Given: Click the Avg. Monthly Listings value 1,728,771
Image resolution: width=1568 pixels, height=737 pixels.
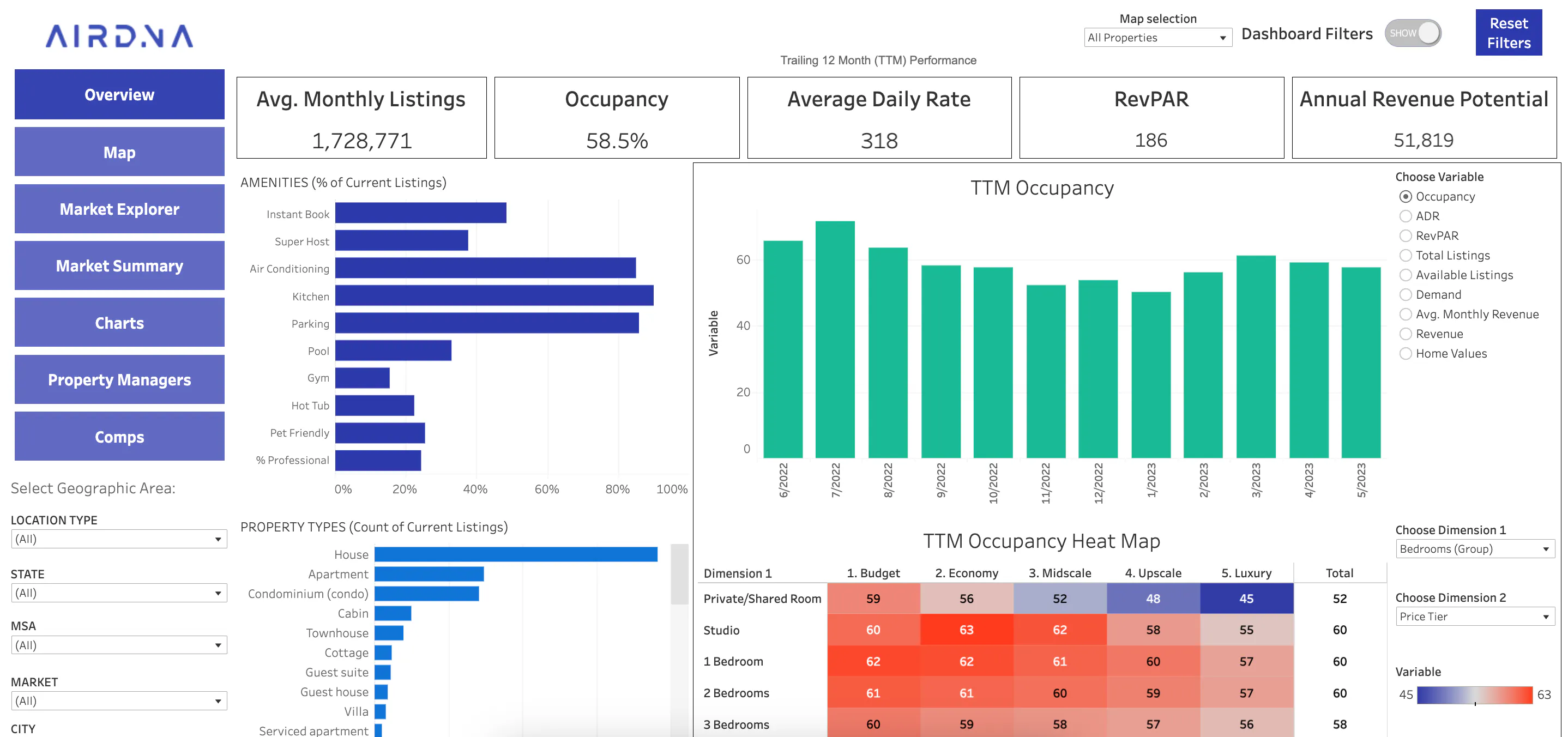Looking at the screenshot, I should tap(361, 141).
